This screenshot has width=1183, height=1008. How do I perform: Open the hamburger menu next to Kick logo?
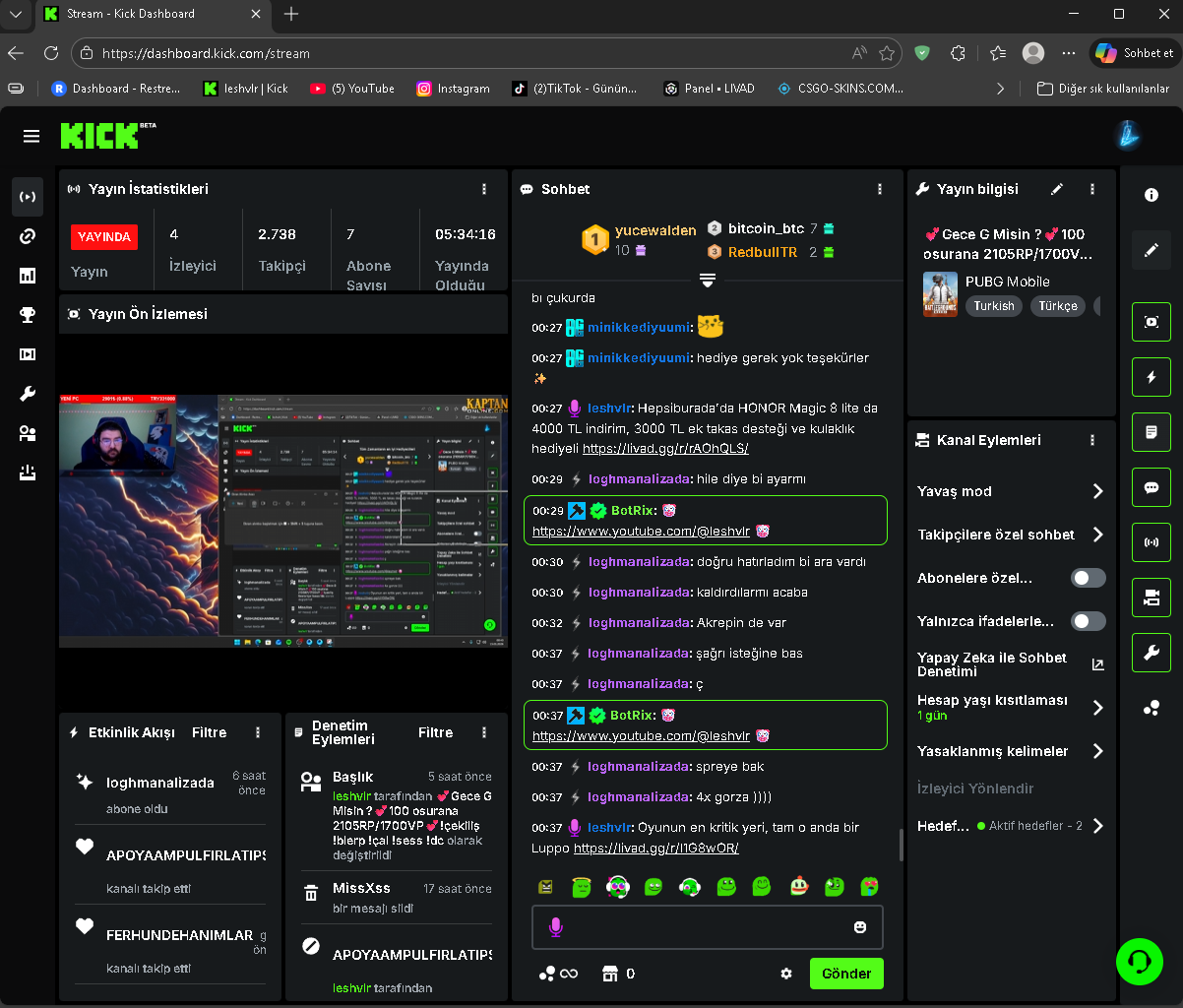[x=31, y=136]
